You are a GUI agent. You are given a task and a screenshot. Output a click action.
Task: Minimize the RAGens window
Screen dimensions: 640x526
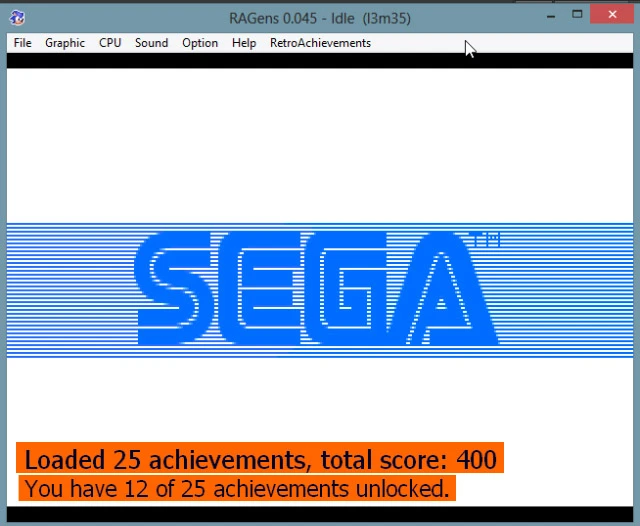pyautogui.click(x=551, y=16)
